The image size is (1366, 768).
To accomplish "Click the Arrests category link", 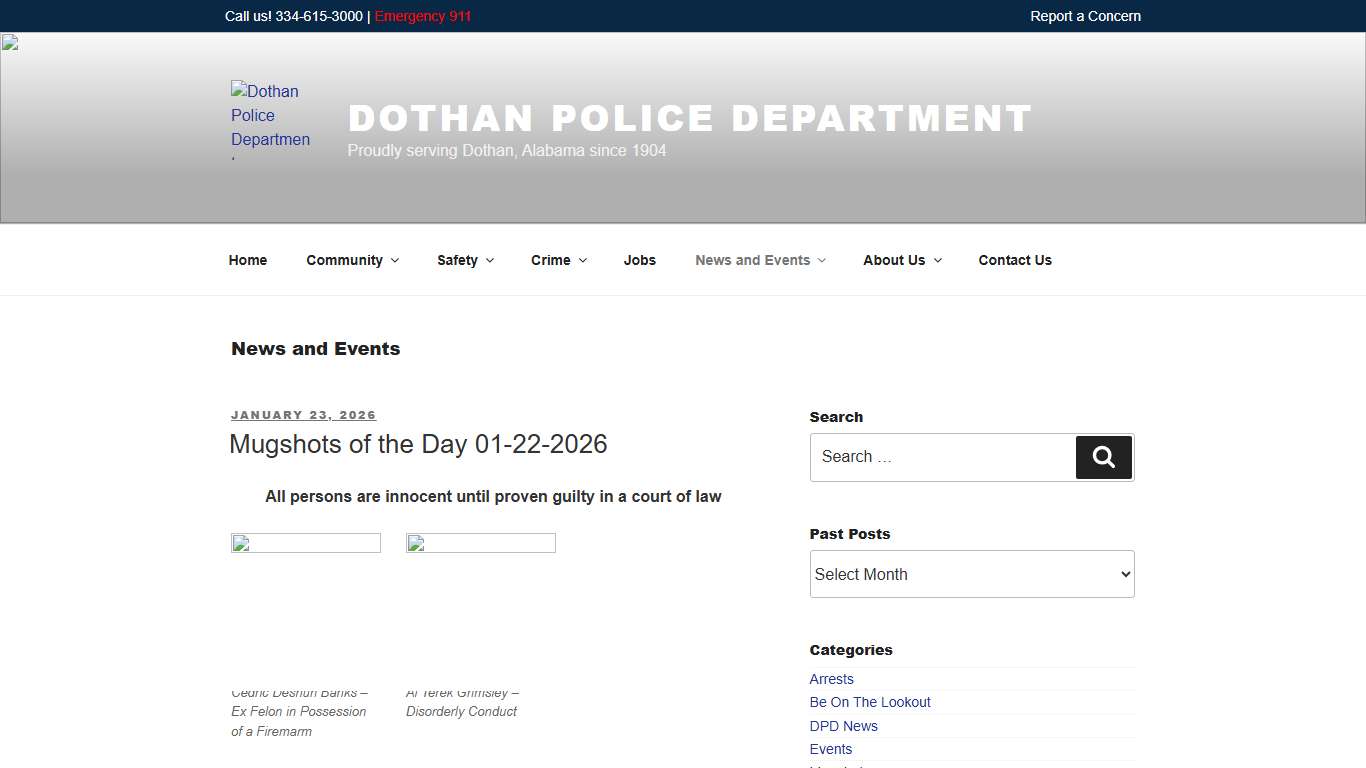I will [x=831, y=679].
